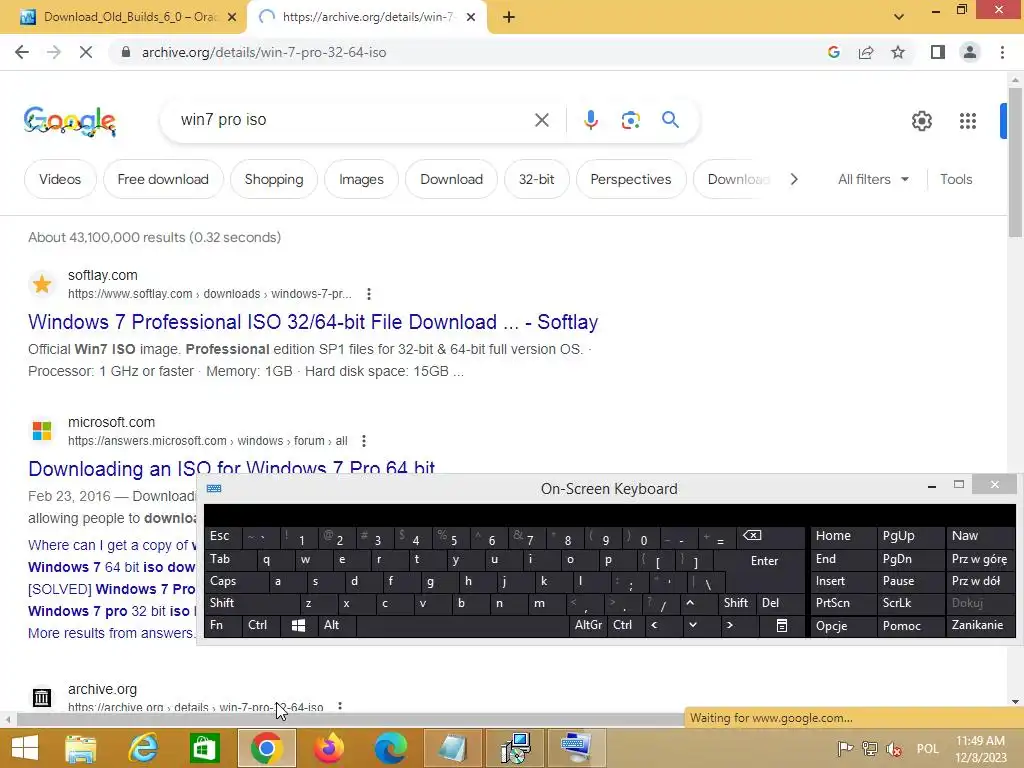Viewport: 1024px width, 768px height.
Task: Toggle the right Shift key on the keyboard
Action: point(736,603)
